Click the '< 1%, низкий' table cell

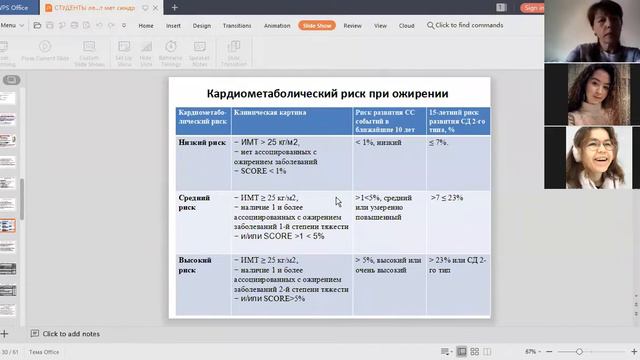389,162
